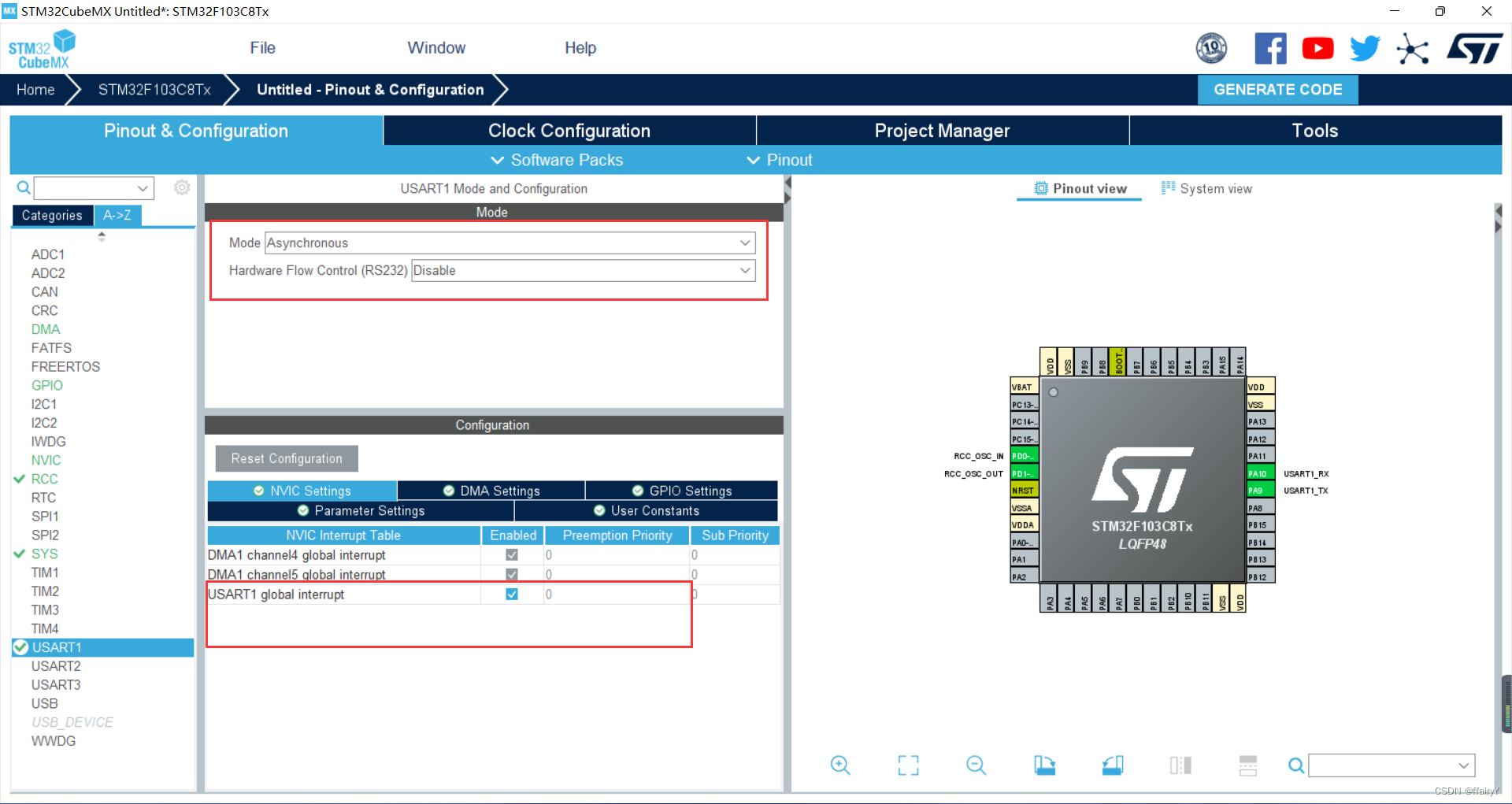This screenshot has width=1512, height=804.
Task: Select RCC in peripheral list
Action: [x=44, y=479]
